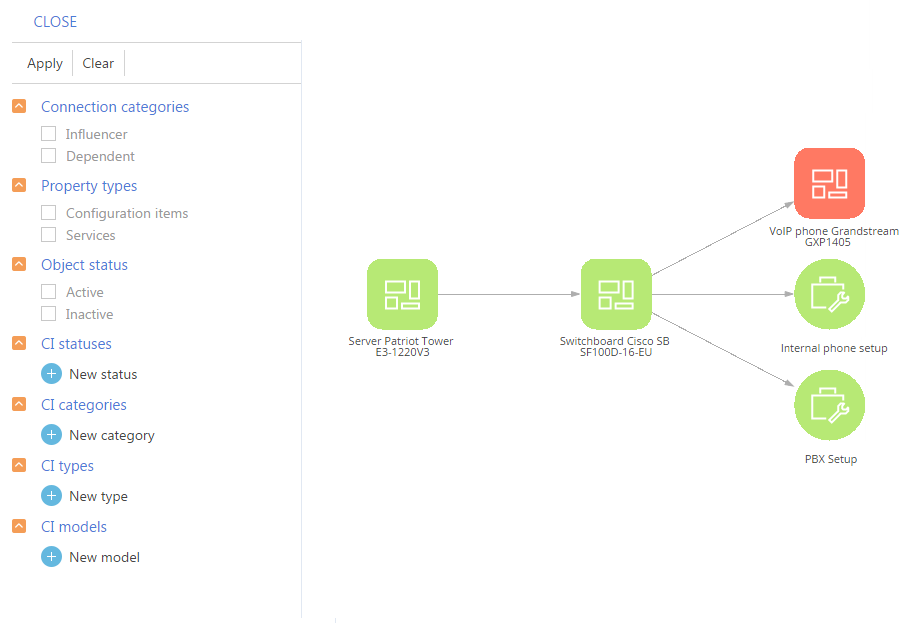Viewport: 916px width, 623px height.
Task: Click the CI statuses heading
Action: pos(76,344)
